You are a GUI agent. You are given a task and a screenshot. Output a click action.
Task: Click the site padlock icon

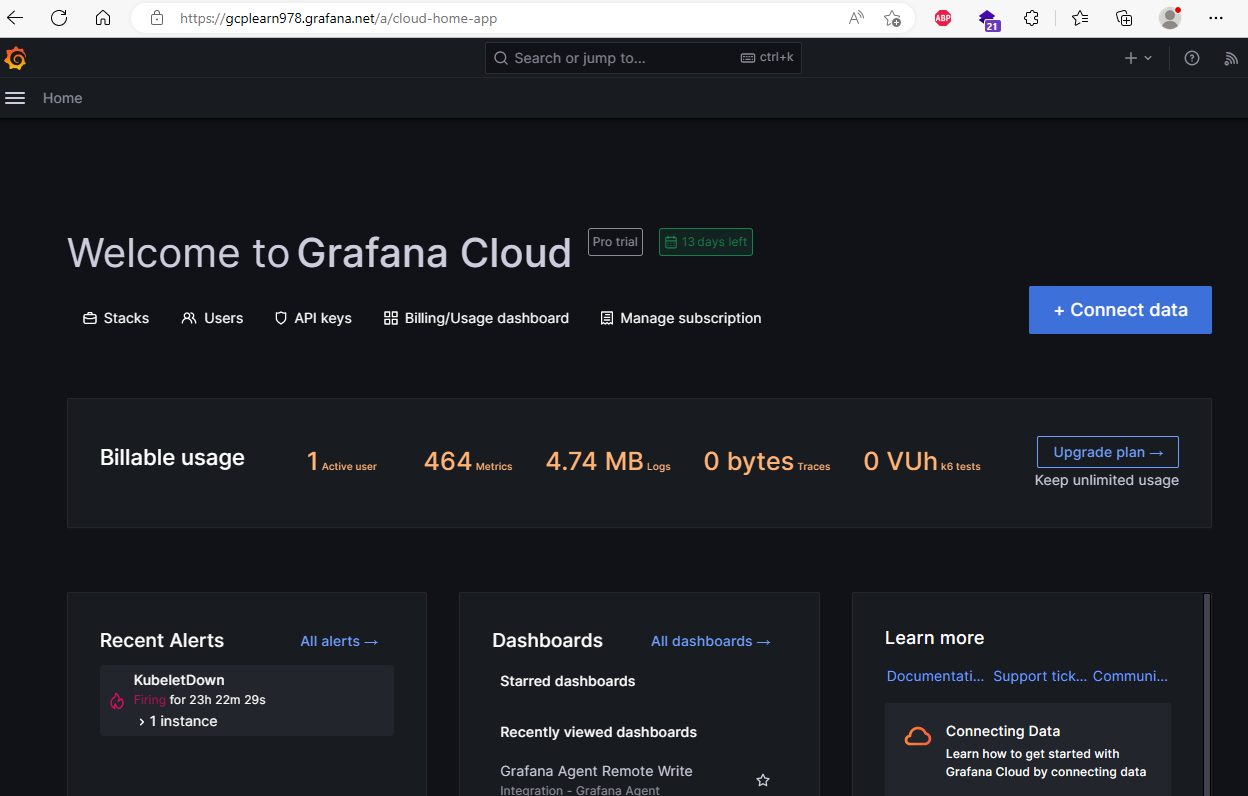(x=156, y=18)
